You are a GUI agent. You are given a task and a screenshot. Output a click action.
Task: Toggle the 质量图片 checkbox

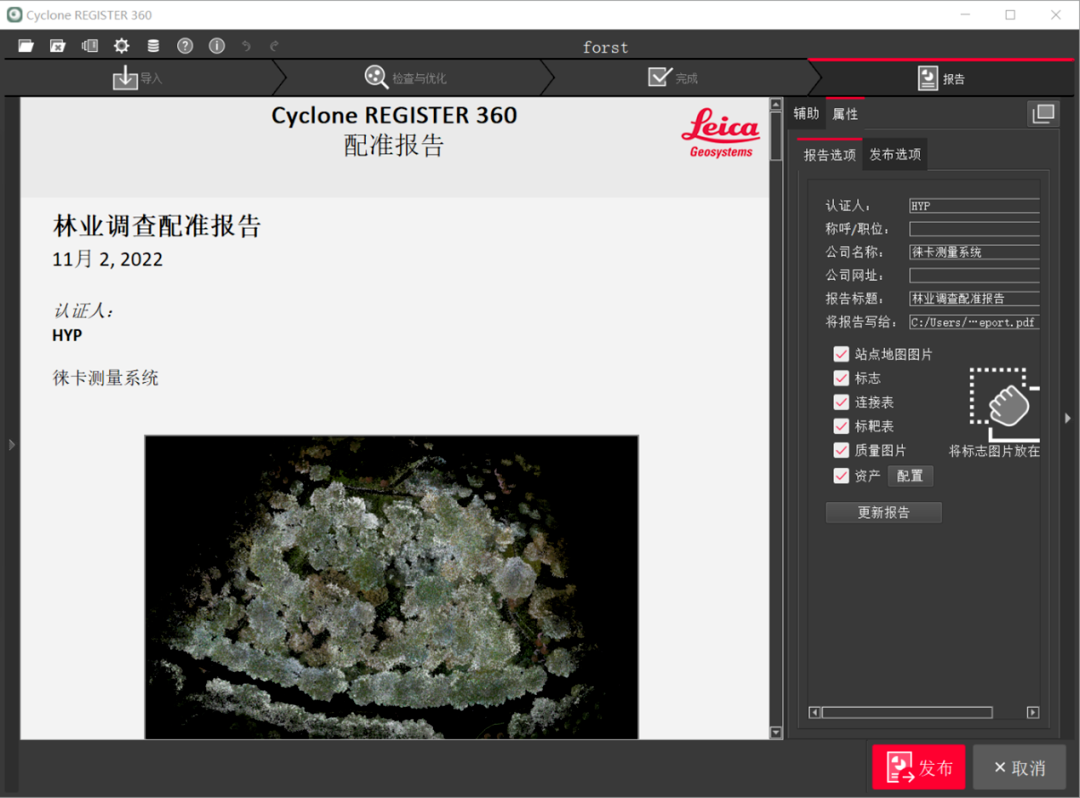[x=841, y=450]
